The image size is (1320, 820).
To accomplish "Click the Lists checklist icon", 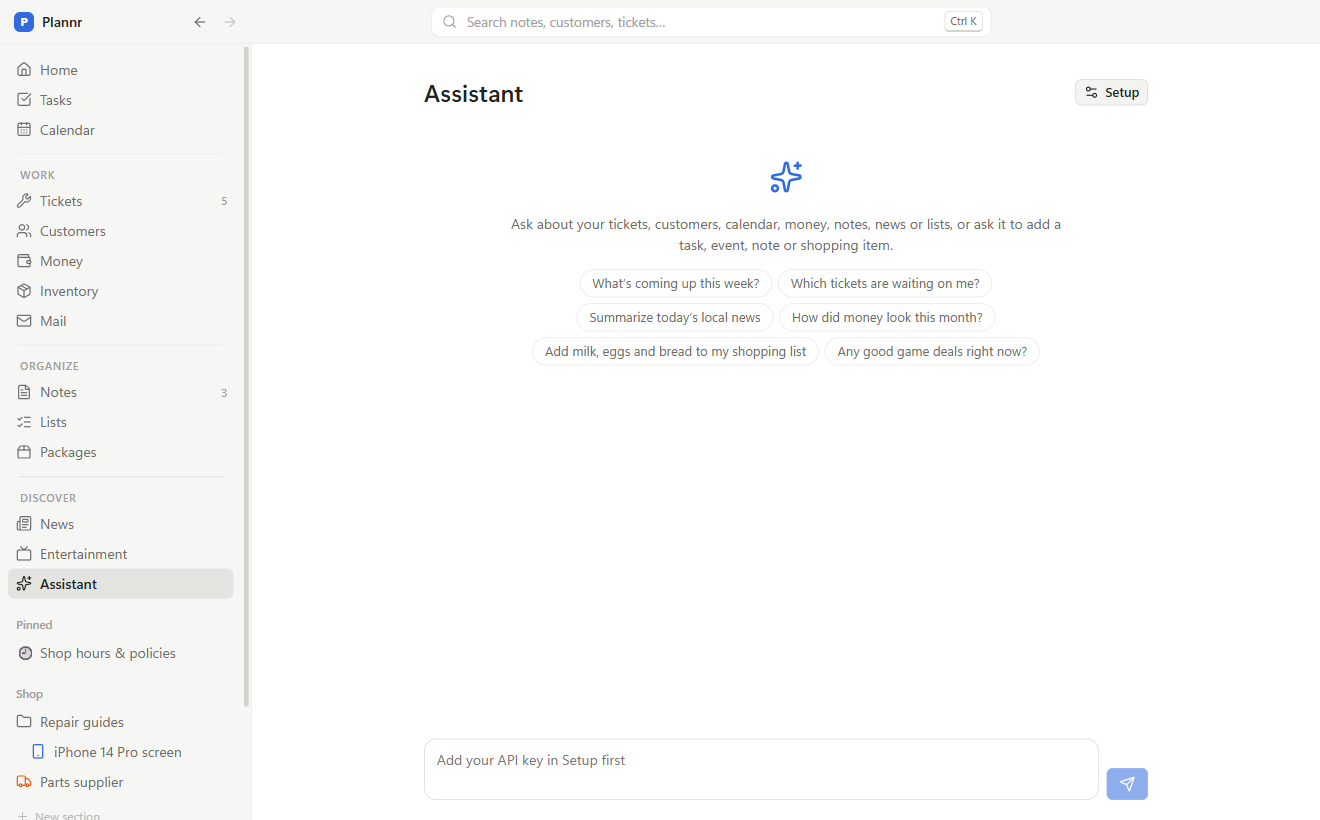I will (25, 422).
